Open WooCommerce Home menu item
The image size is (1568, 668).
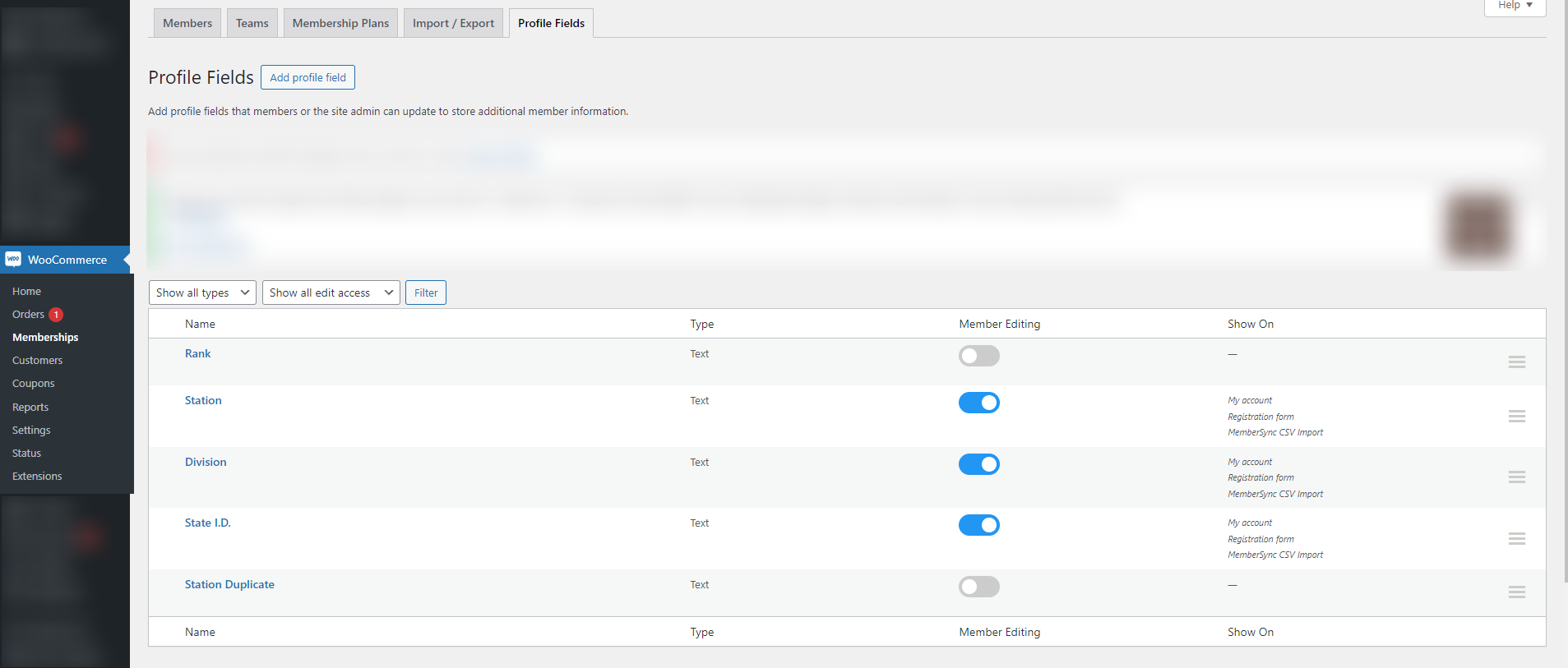coord(26,292)
